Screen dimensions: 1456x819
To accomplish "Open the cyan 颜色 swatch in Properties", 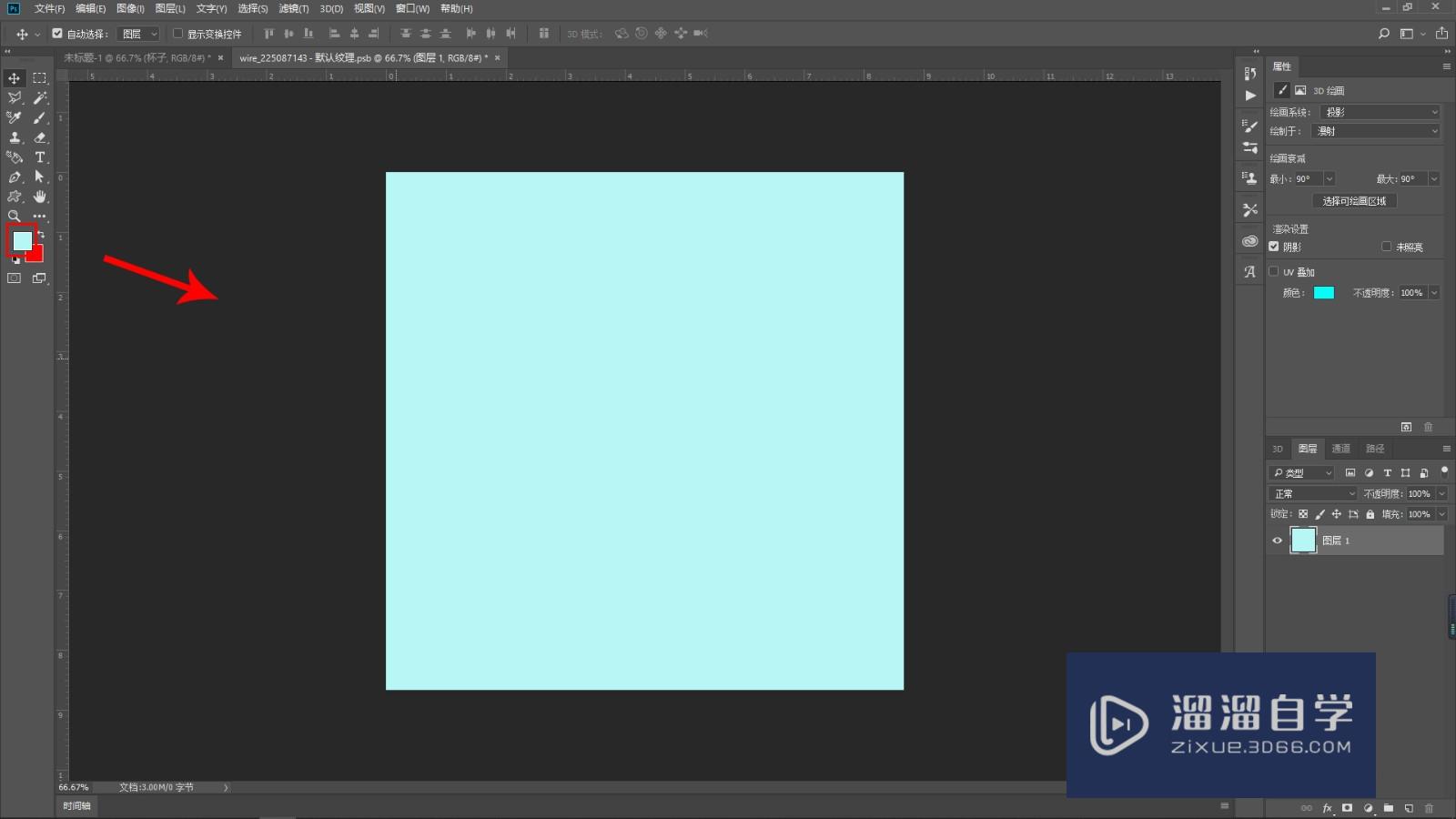I will (1324, 293).
